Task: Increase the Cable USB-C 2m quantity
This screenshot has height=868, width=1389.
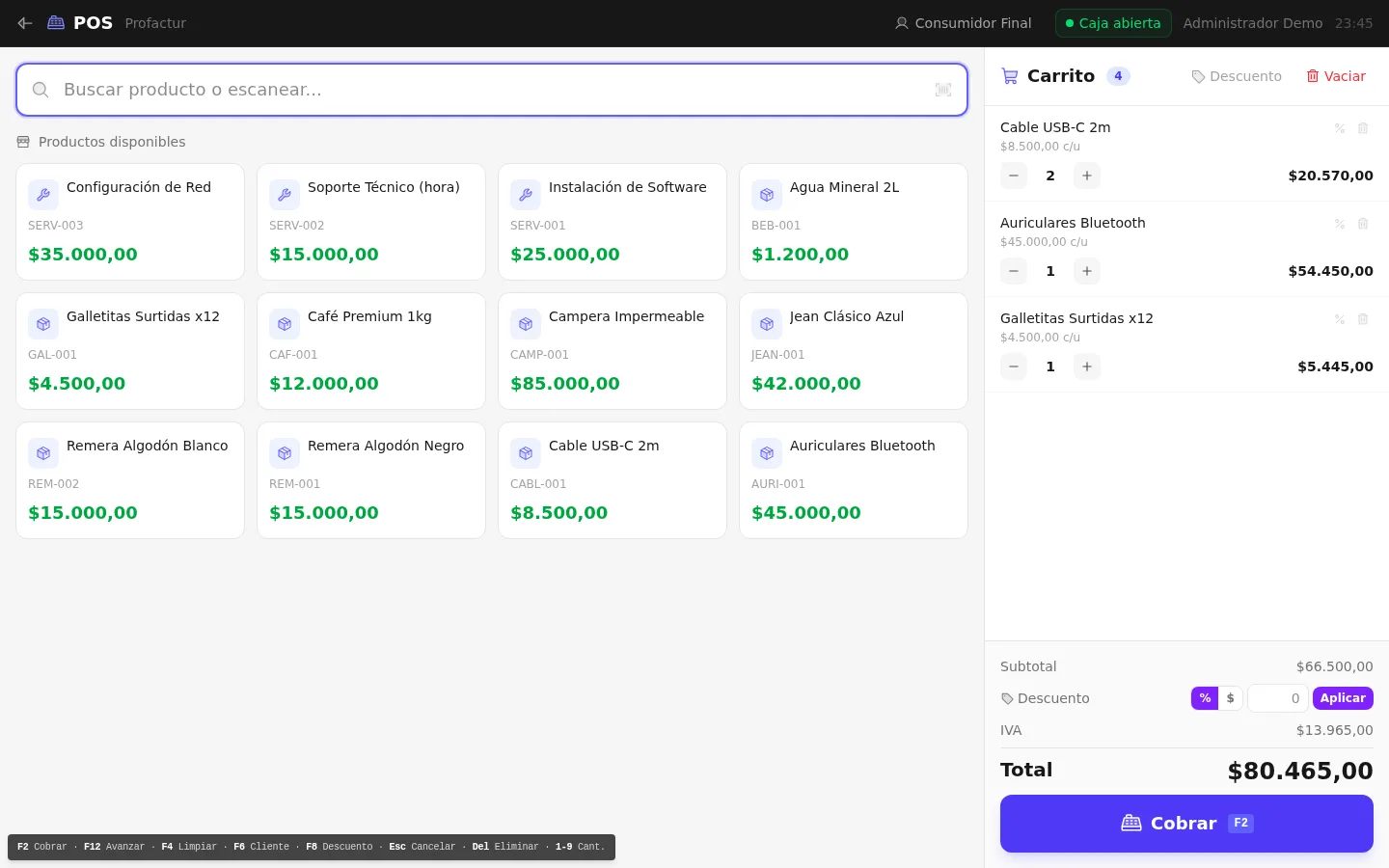Action: [1087, 176]
